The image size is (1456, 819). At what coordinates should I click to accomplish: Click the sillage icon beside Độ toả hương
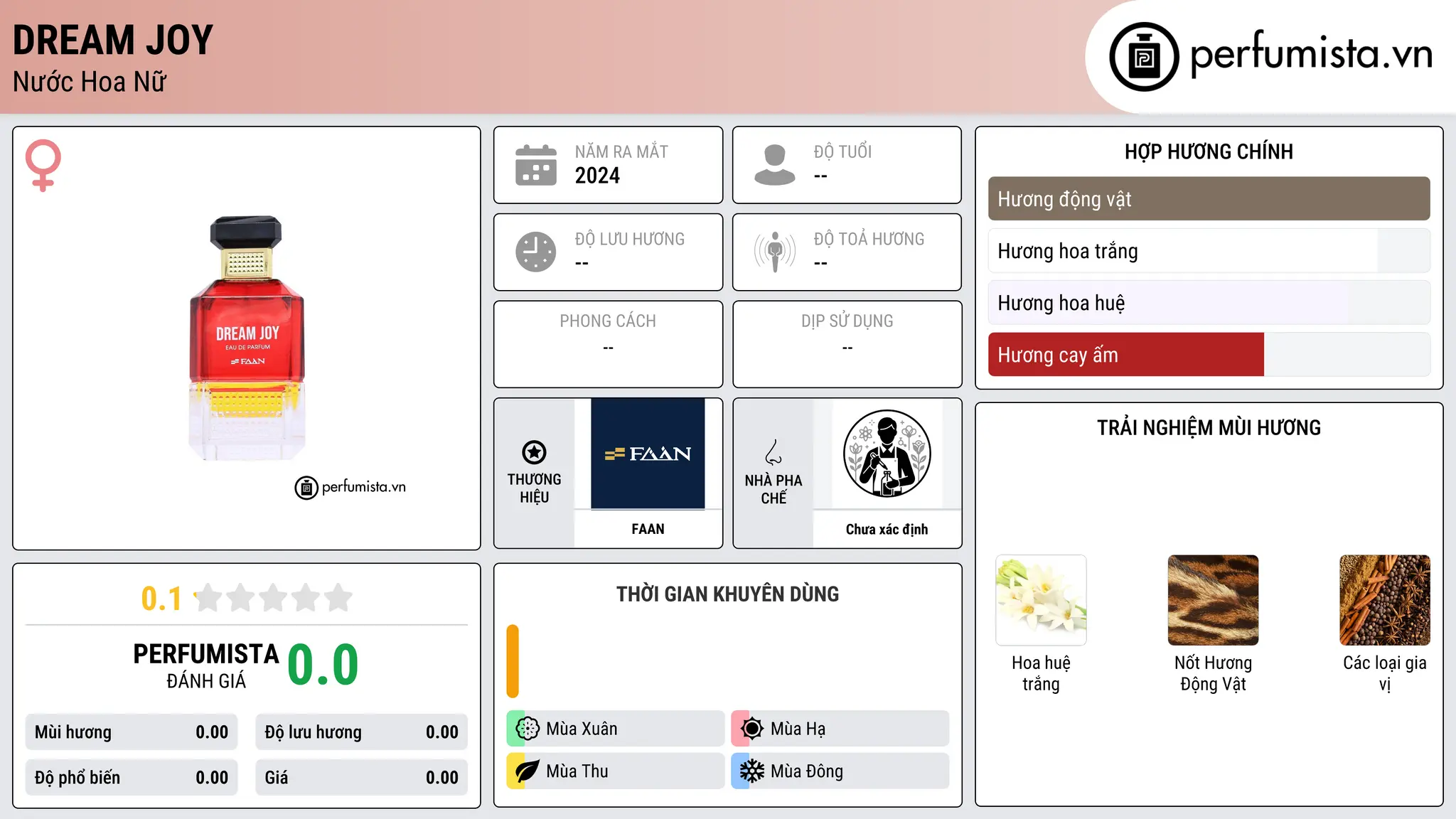(x=775, y=252)
